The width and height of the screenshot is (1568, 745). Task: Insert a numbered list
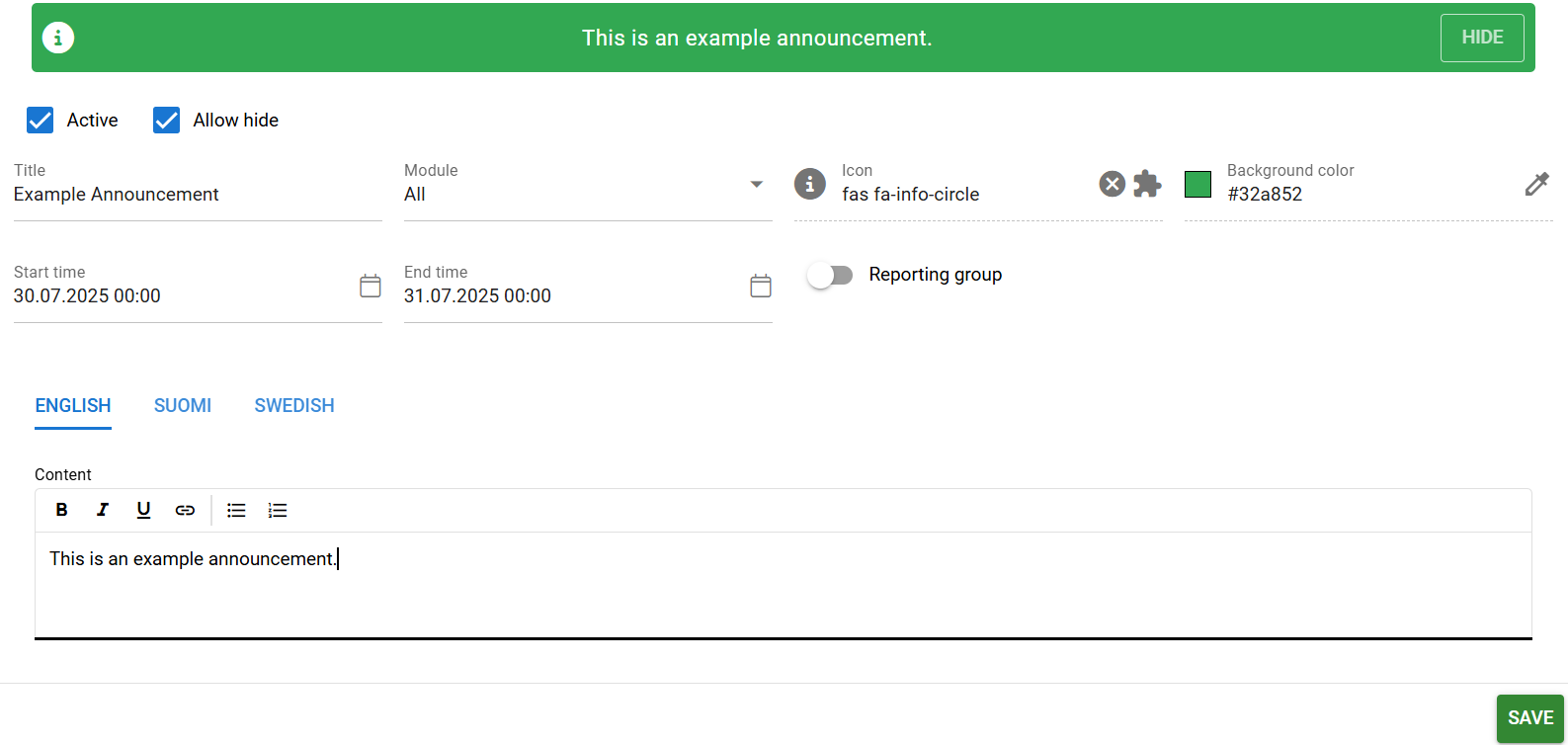pos(278,510)
